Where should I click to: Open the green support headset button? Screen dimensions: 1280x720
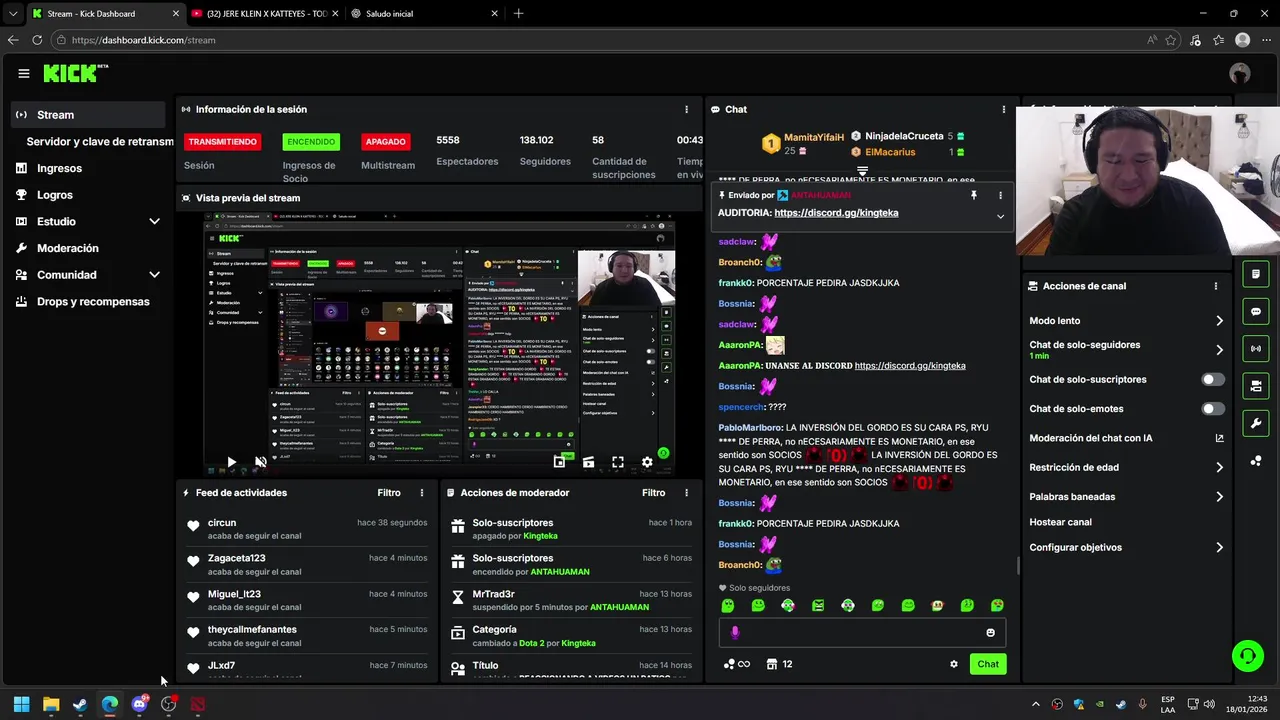point(1247,656)
